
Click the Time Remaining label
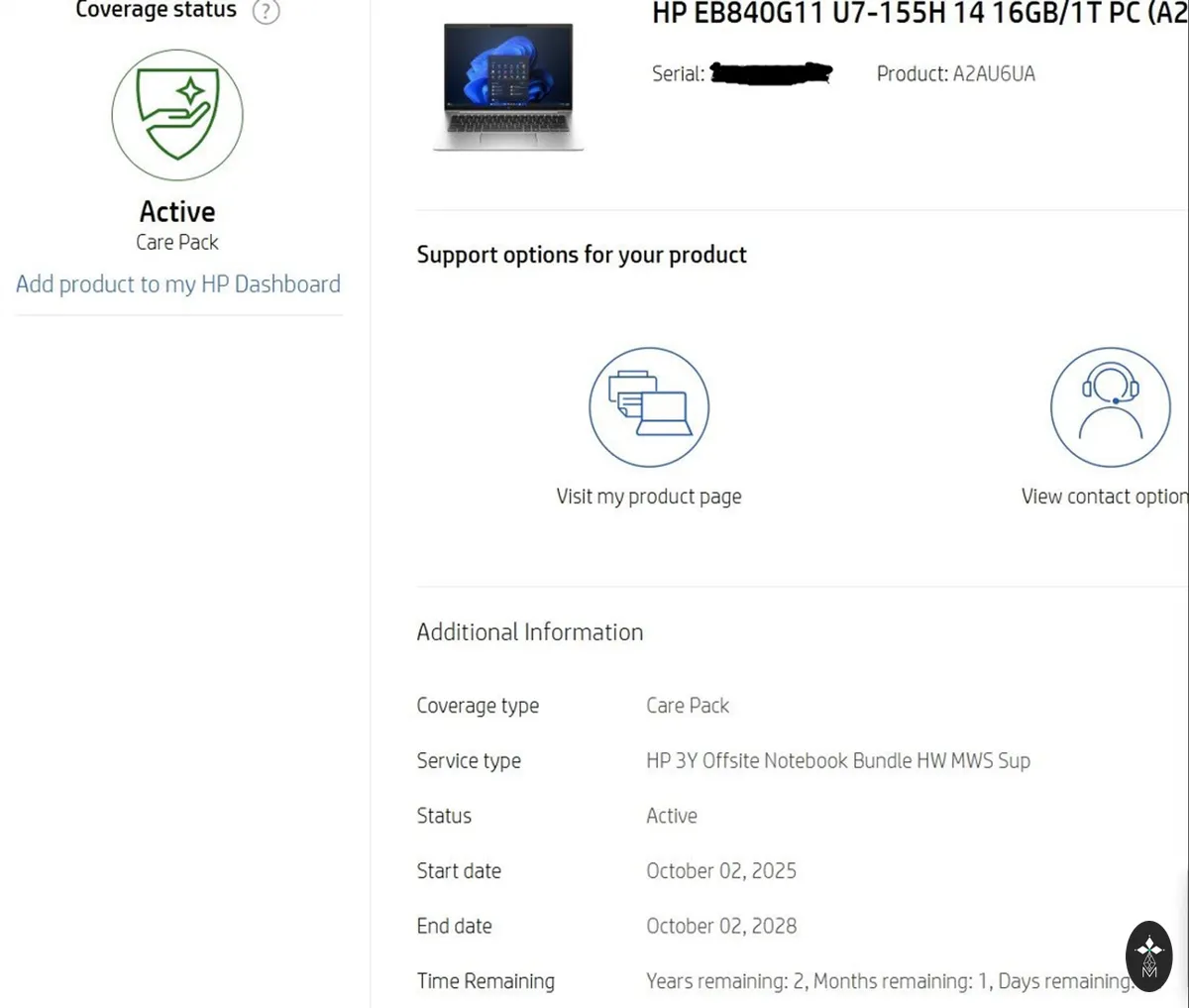coord(486,981)
